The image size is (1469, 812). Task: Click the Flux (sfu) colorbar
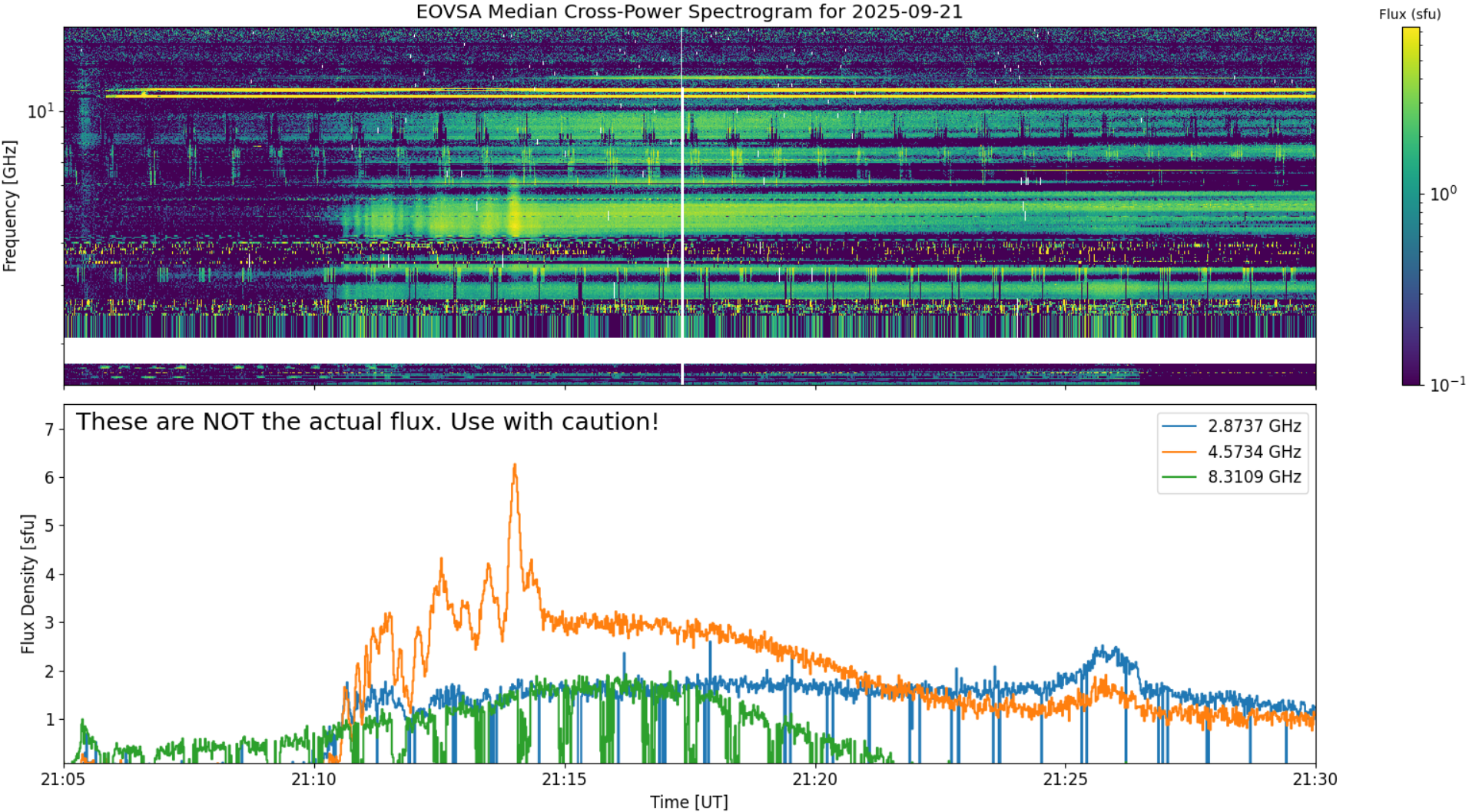click(1411, 206)
